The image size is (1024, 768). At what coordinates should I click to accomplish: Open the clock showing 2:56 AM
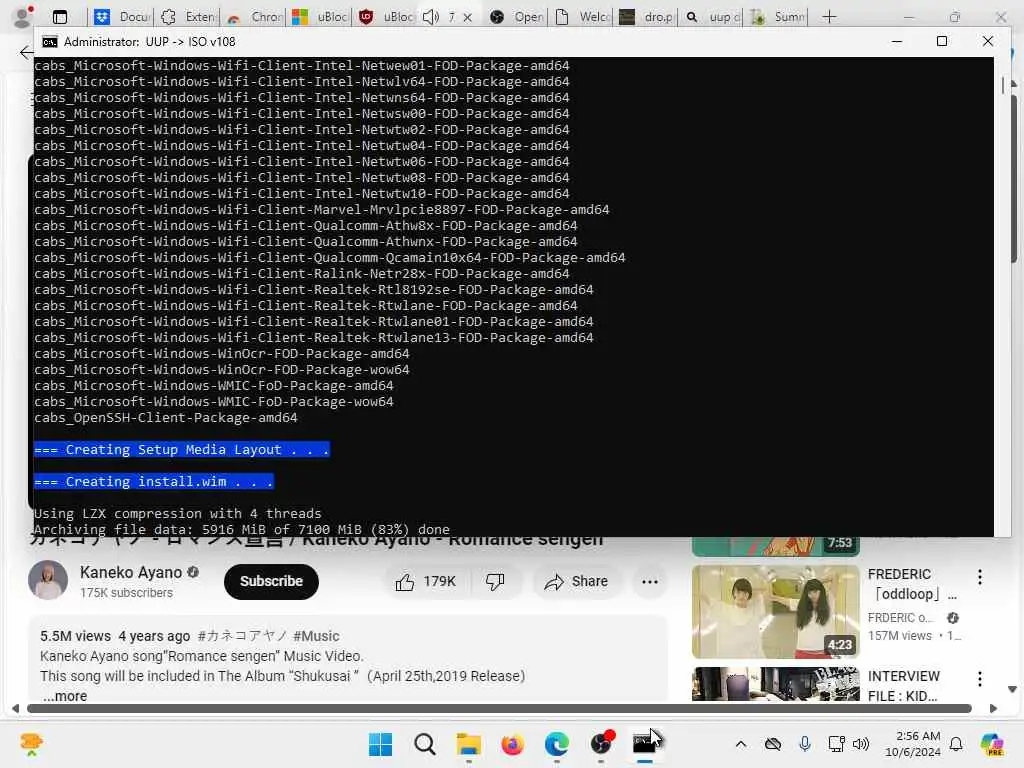pos(912,744)
